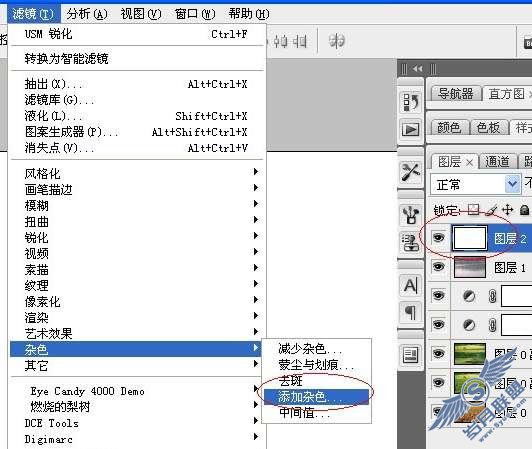Open 抽出(X) from Filter menu
Screen dimensions: 532x449
(136, 84)
